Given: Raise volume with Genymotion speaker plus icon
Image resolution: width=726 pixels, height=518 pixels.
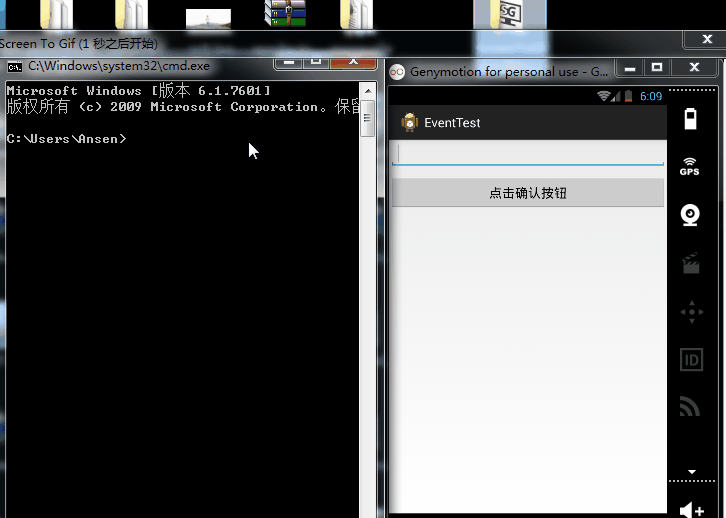Looking at the screenshot, I should coord(692,510).
